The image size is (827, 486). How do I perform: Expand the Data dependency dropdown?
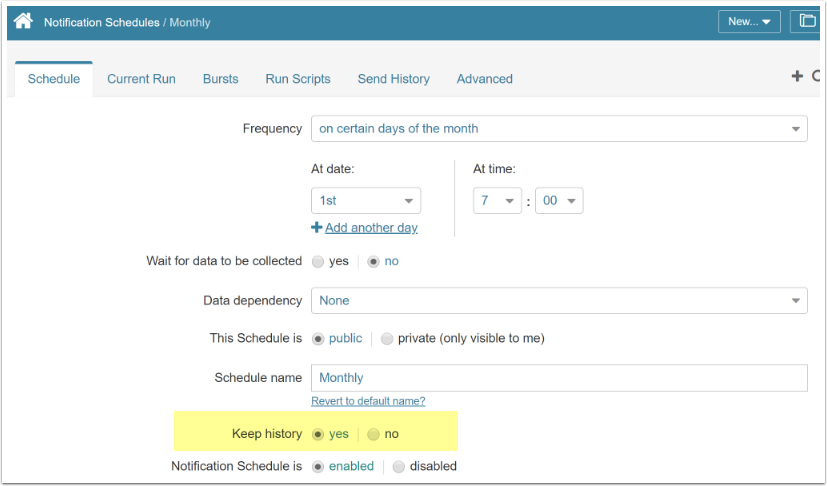(558, 300)
